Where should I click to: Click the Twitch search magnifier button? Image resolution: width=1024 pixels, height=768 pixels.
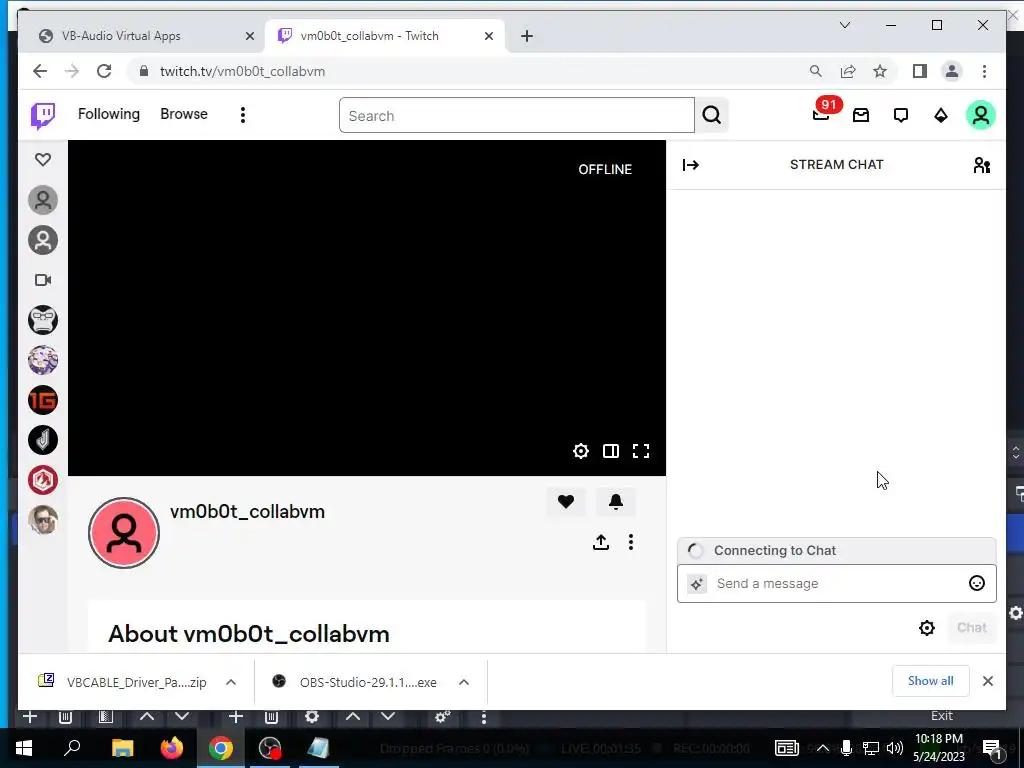pyautogui.click(x=712, y=115)
